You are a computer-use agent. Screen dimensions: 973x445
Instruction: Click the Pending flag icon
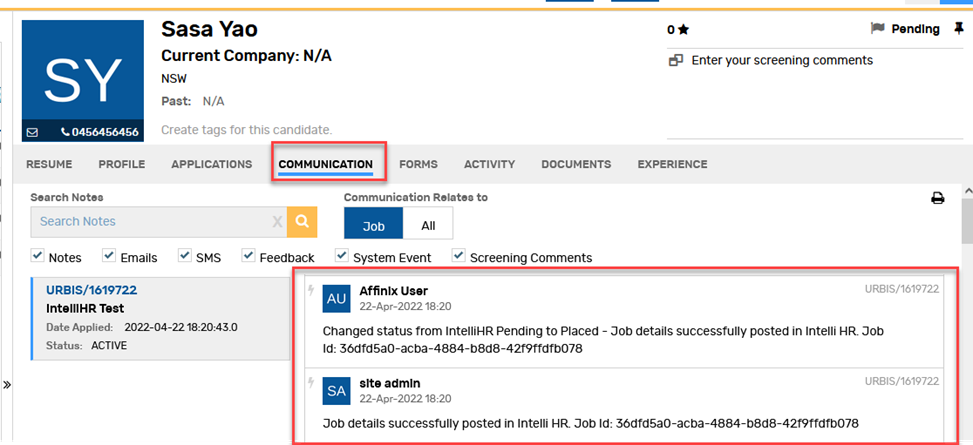click(878, 29)
